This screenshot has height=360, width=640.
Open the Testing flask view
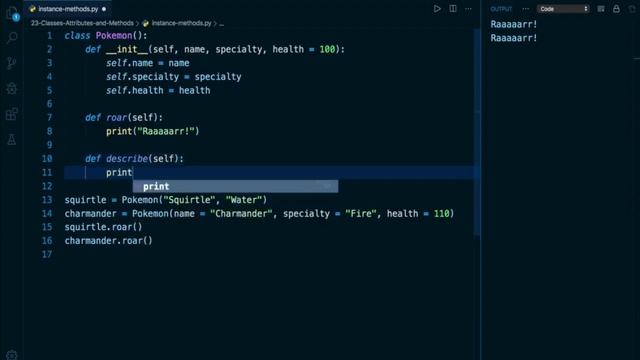coord(12,140)
